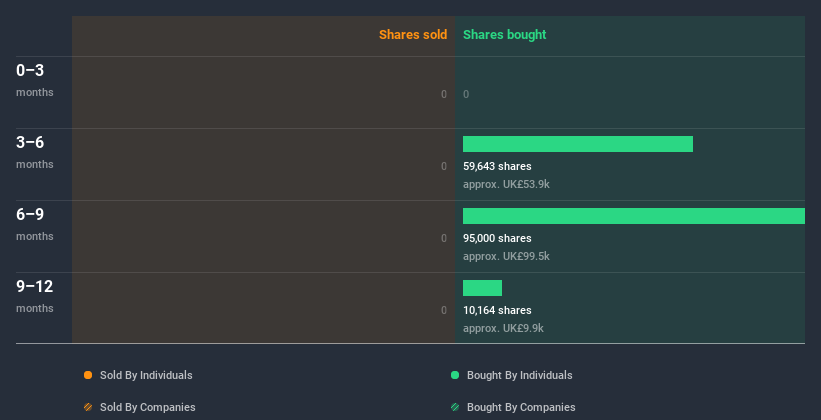Click the 3–6 months row label
821x420 pixels.
(x=35, y=152)
